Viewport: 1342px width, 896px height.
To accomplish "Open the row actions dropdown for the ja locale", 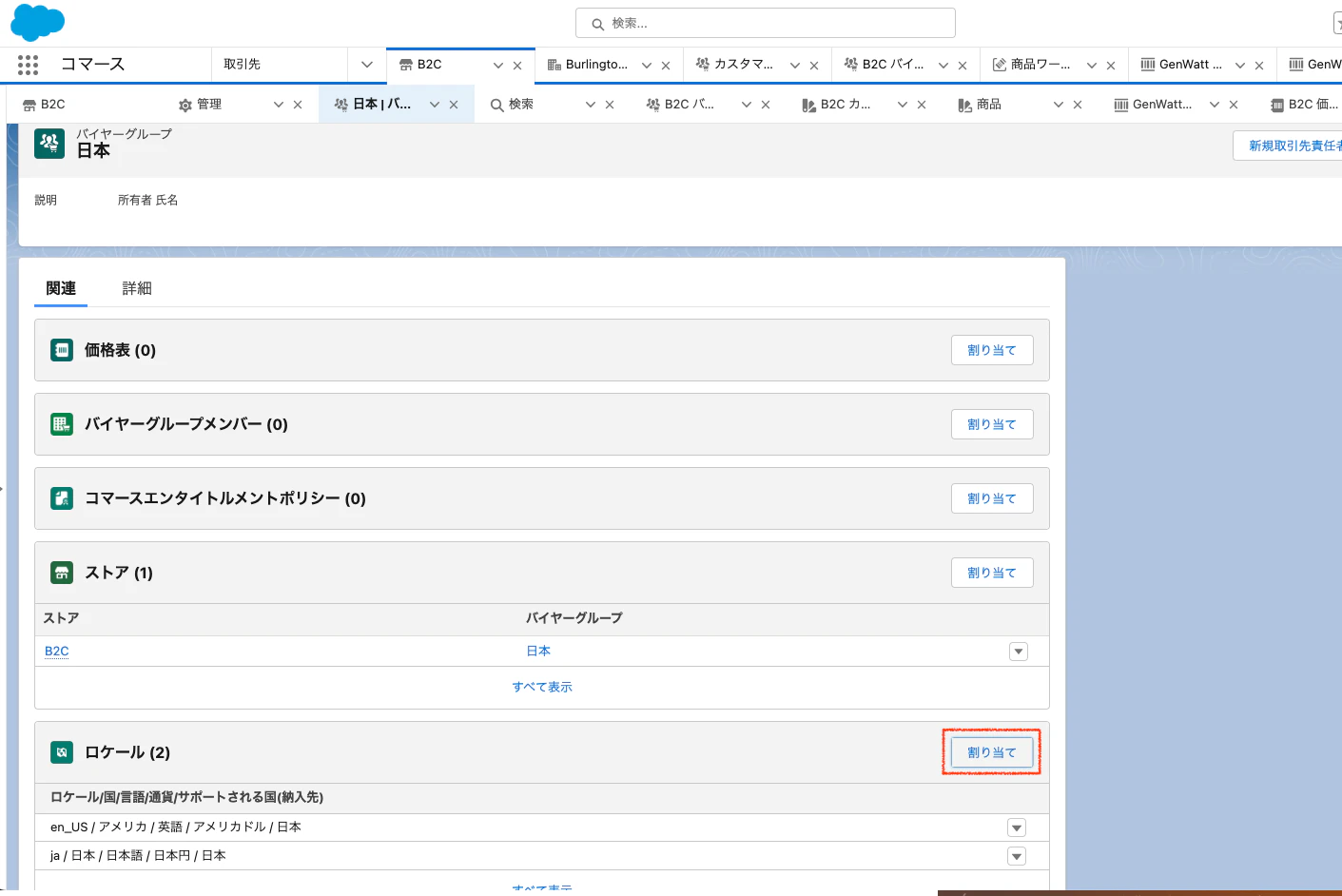I will click(x=1017, y=856).
